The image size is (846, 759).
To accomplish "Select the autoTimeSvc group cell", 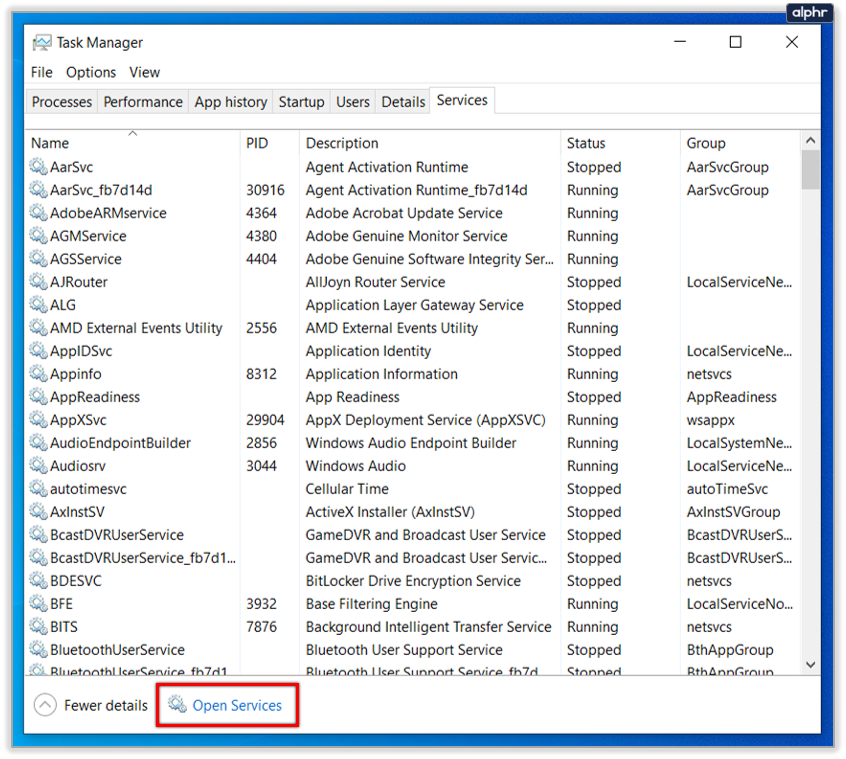I will tap(727, 489).
